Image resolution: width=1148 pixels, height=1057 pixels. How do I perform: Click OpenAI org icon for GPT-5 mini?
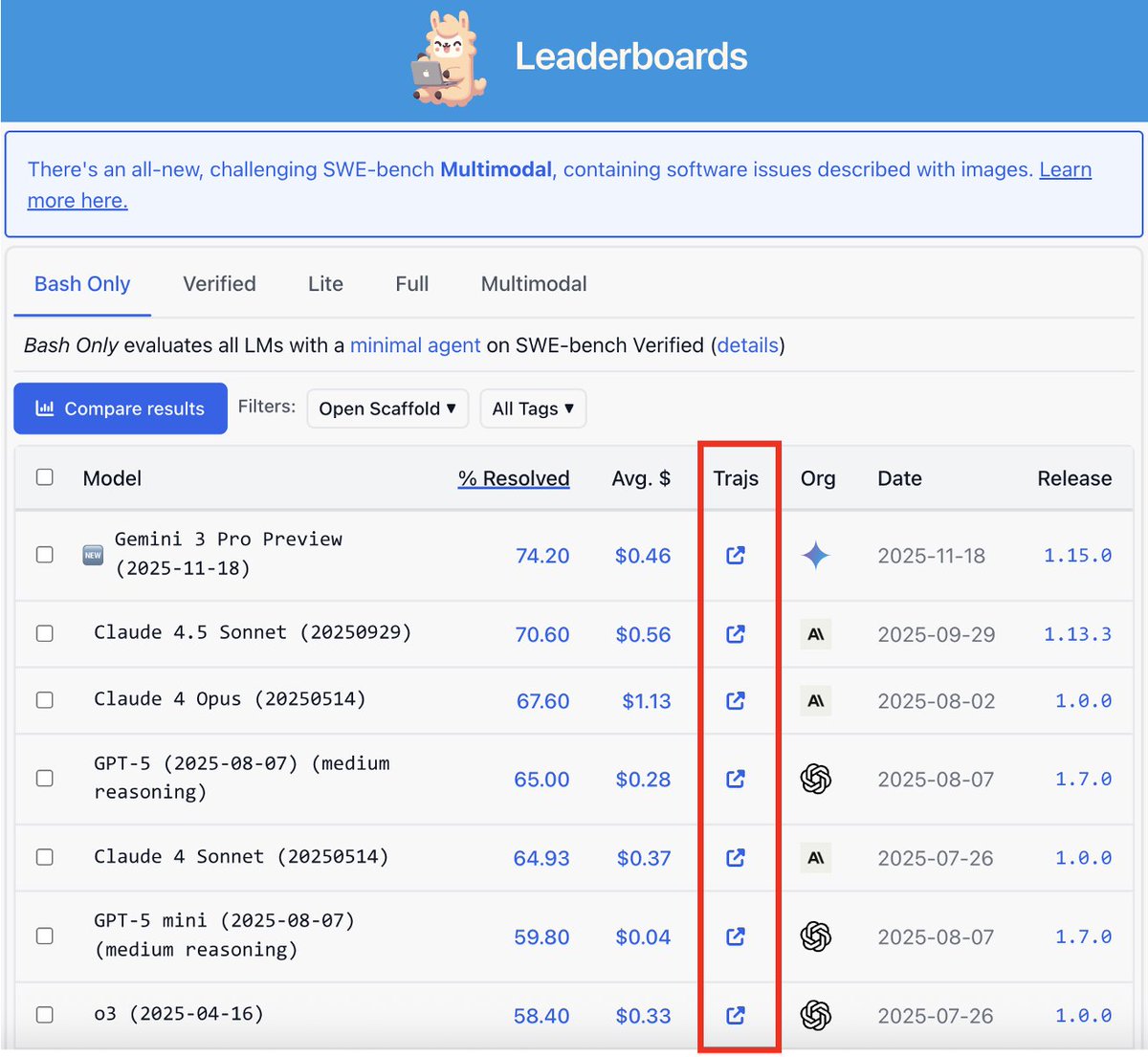816,936
